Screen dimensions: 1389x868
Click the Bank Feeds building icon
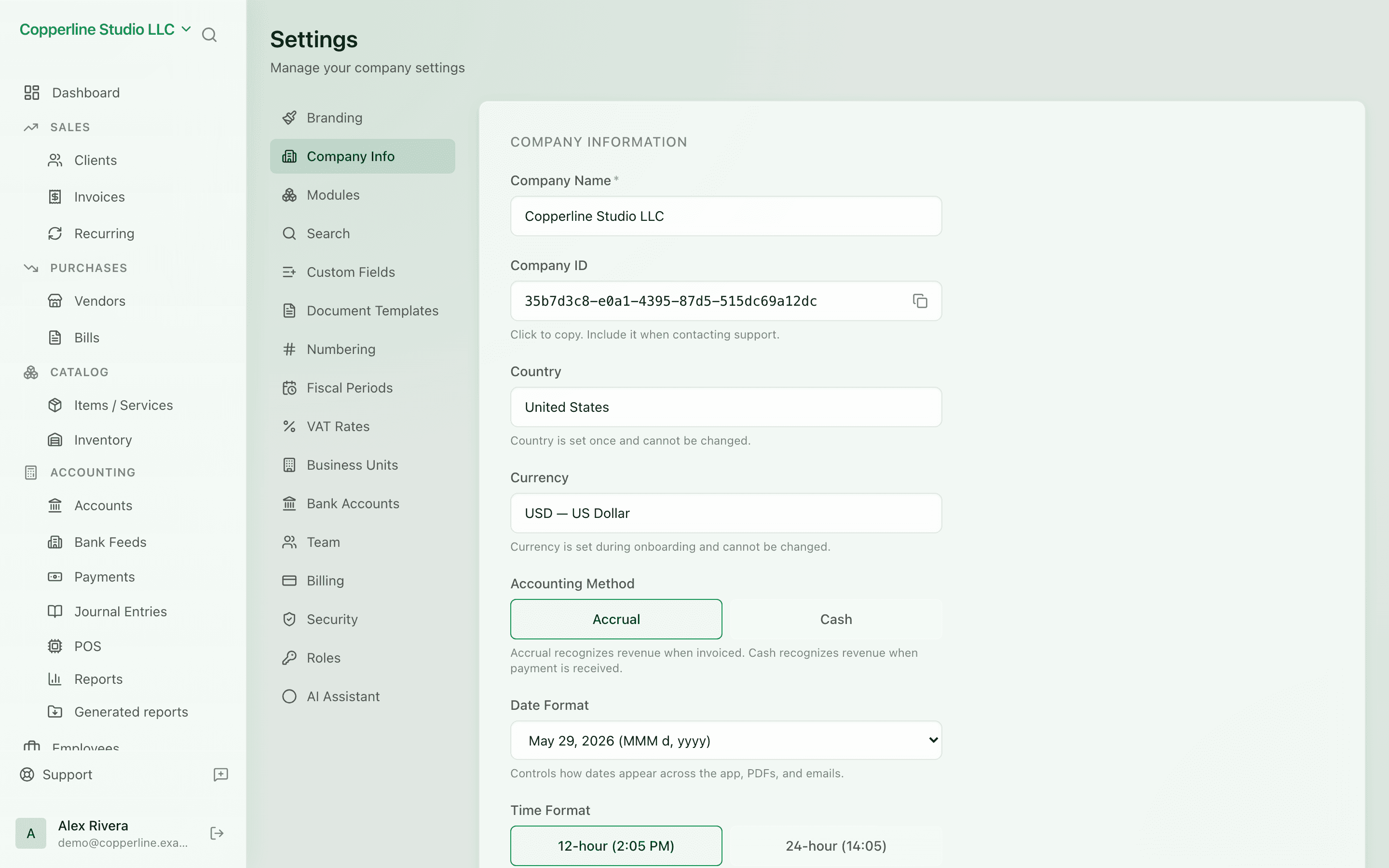pos(55,542)
